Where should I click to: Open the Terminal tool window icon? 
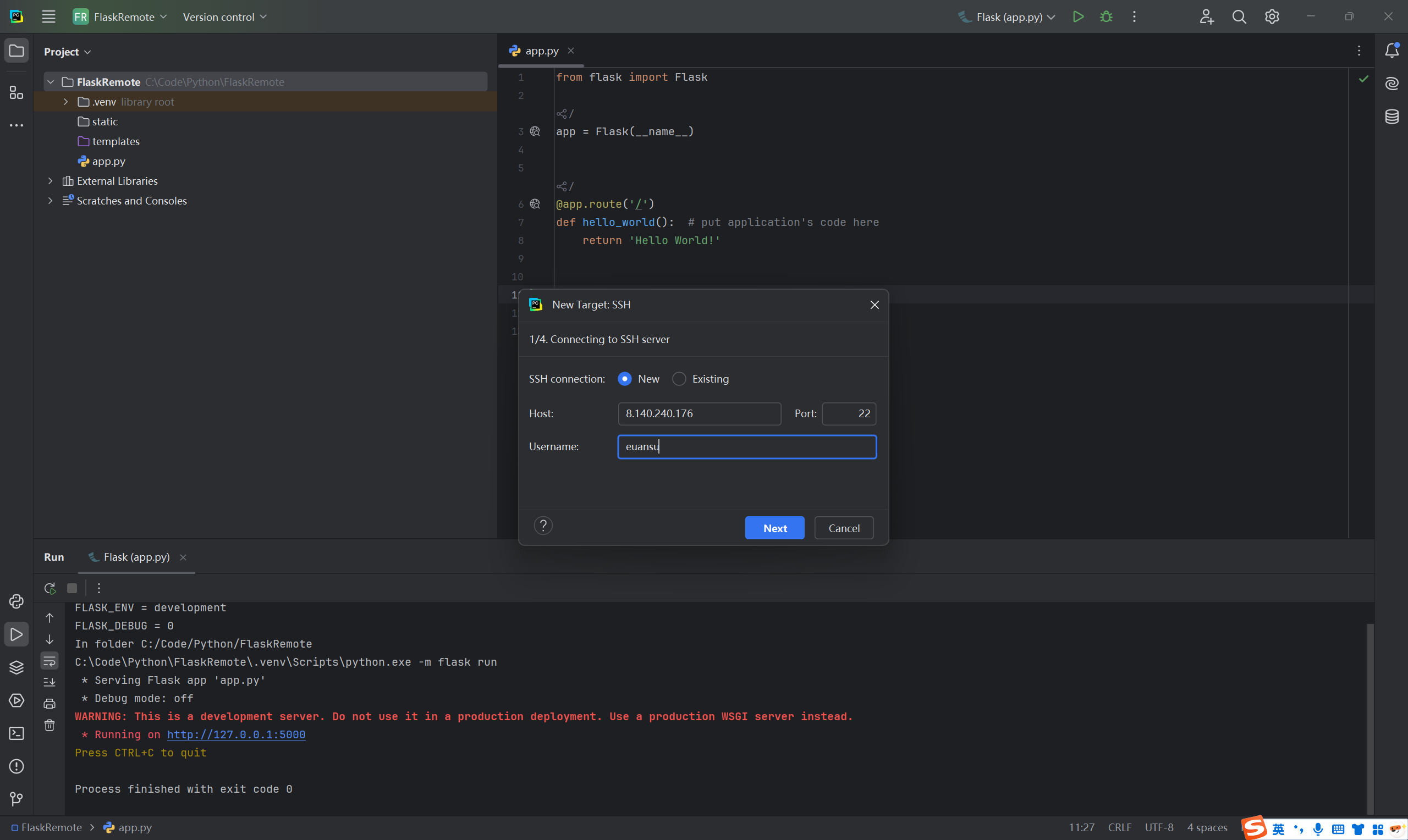16,733
